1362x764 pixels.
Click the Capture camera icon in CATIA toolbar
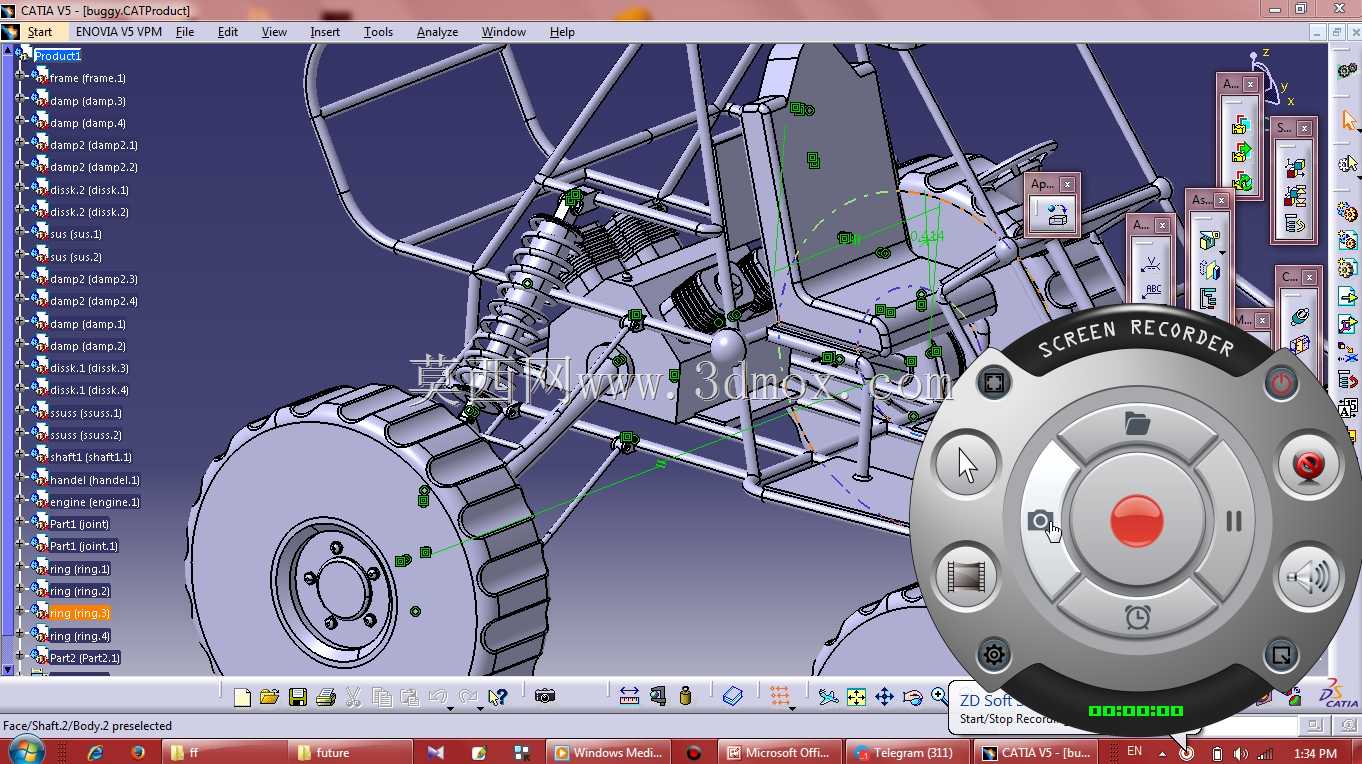point(544,696)
